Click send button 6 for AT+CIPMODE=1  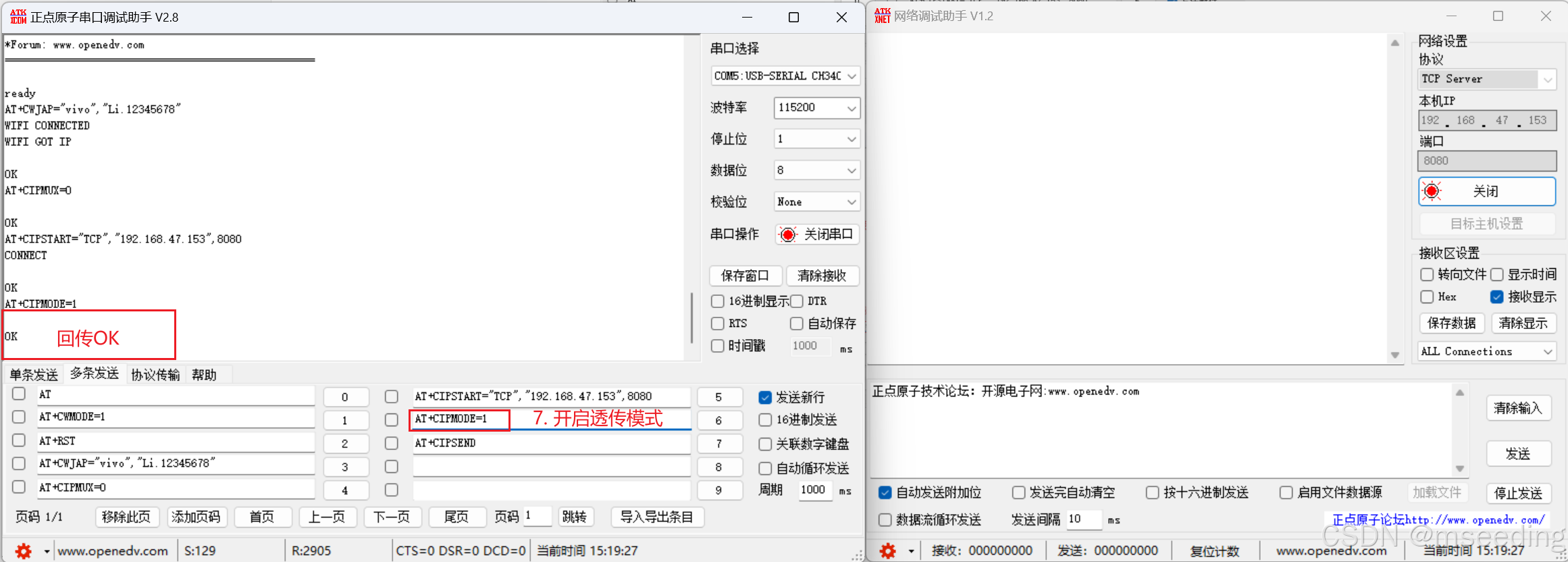(719, 420)
